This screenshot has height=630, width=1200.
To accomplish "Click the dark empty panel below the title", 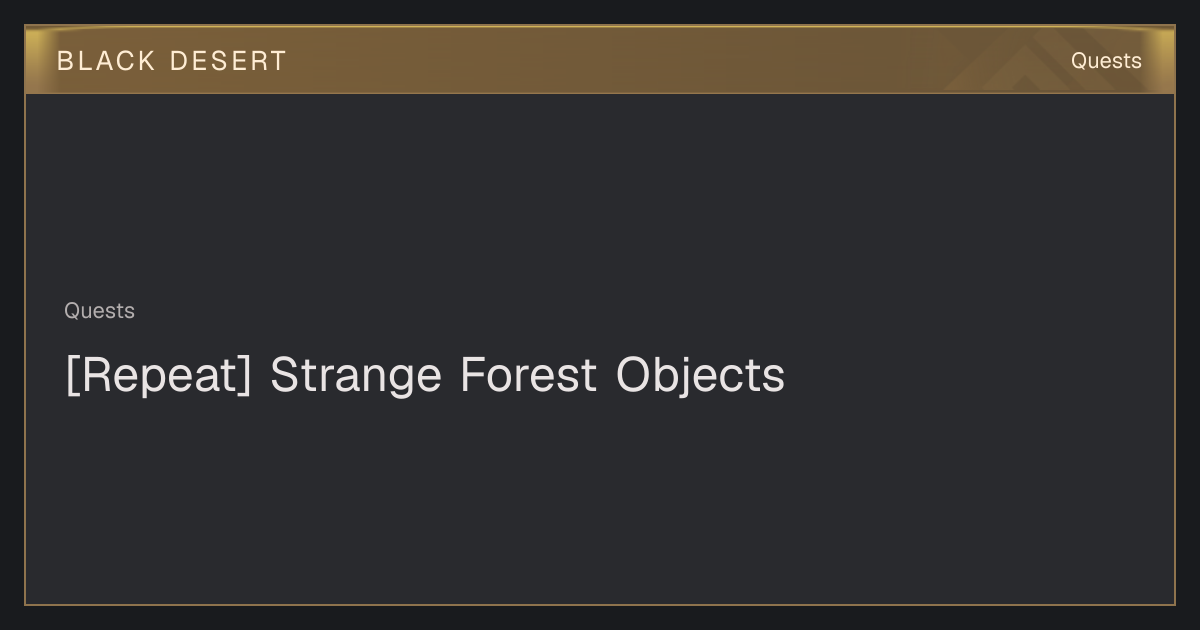I will 600,500.
